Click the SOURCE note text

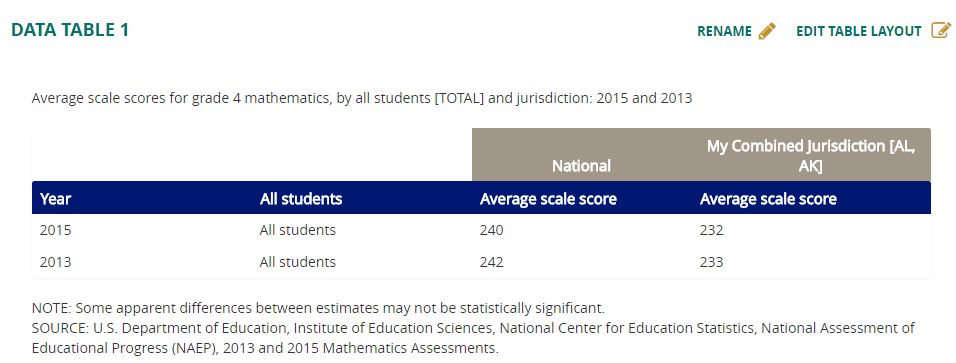tap(473, 338)
